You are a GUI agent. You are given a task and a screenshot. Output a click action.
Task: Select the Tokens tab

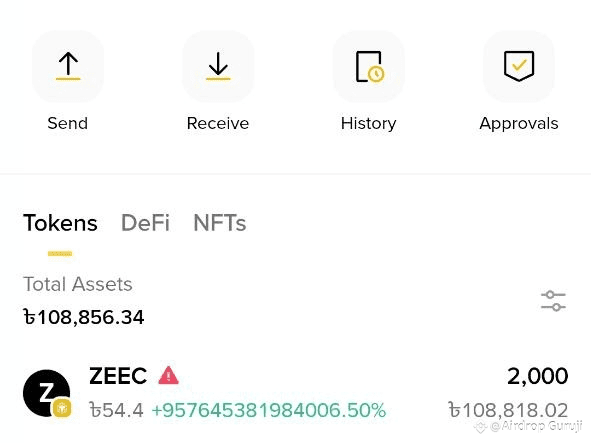tap(60, 222)
